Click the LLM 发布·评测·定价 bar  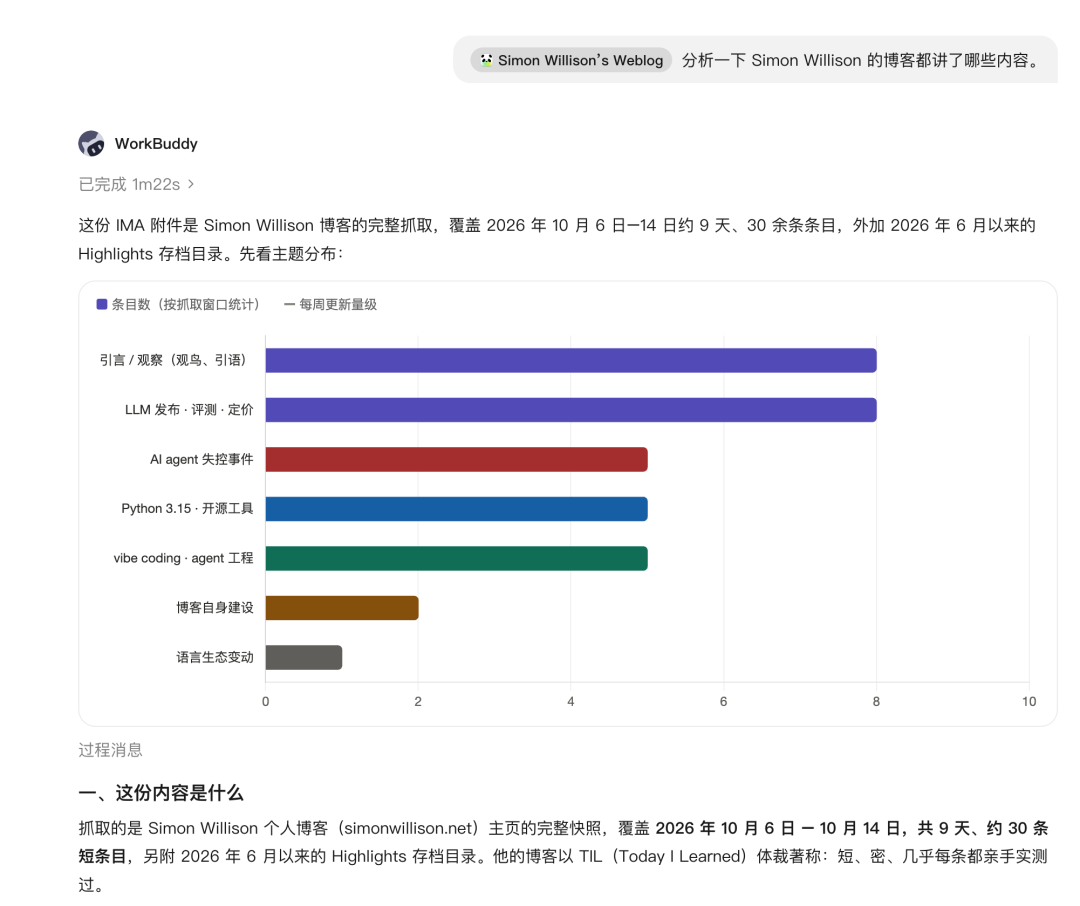tap(571, 410)
